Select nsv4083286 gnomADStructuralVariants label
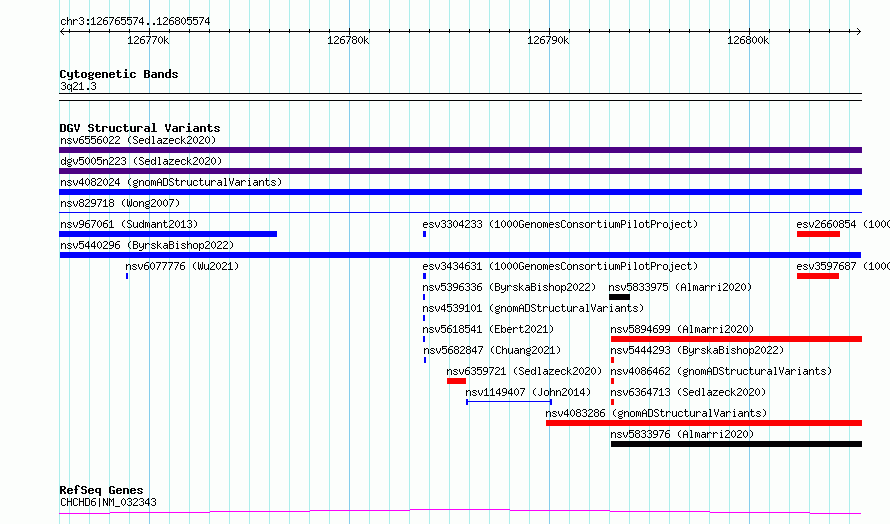Viewport: 890px width, 524px height. pyautogui.click(x=656, y=413)
